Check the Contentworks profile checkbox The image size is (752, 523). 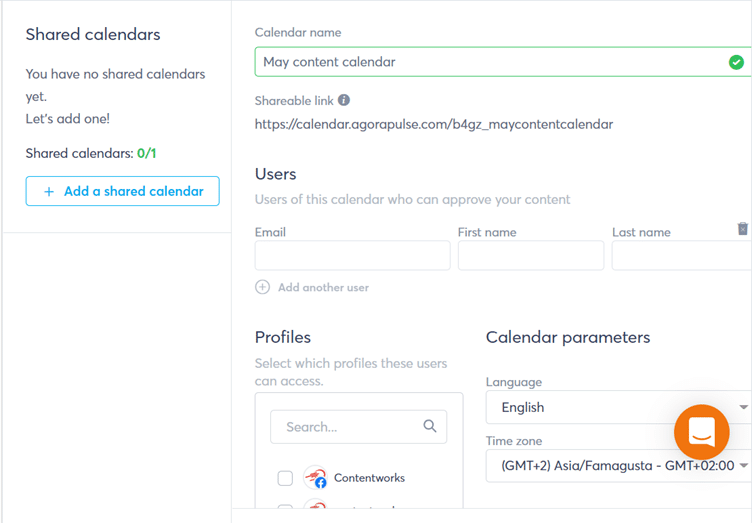click(285, 478)
